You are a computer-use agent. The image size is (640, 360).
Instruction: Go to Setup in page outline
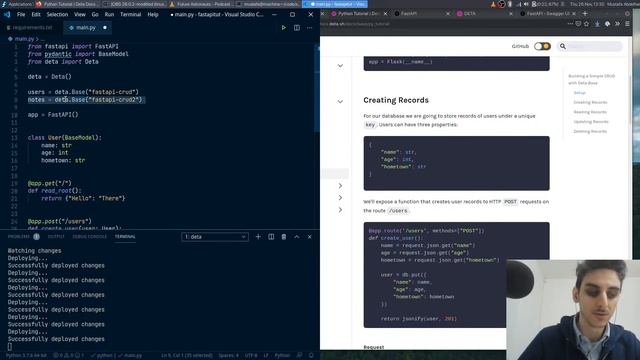579,93
